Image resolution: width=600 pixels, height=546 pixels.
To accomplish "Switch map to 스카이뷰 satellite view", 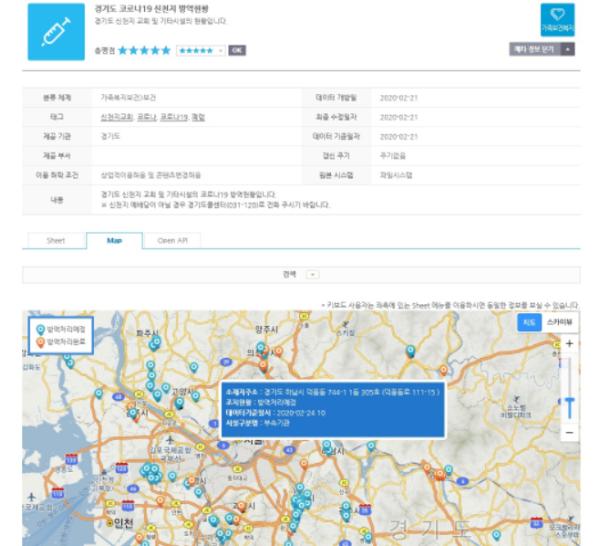I will click(x=560, y=323).
